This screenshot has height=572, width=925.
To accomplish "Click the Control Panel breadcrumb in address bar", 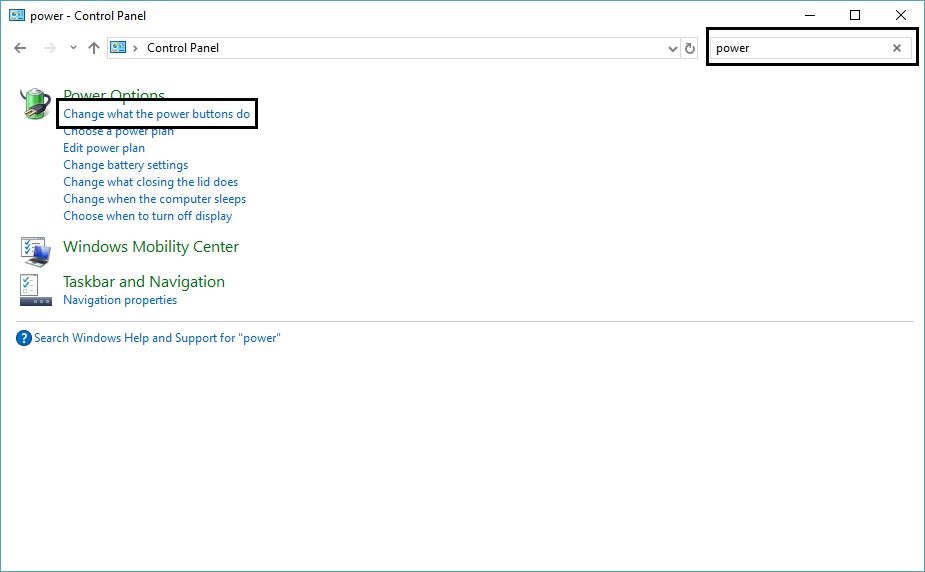I will point(183,48).
